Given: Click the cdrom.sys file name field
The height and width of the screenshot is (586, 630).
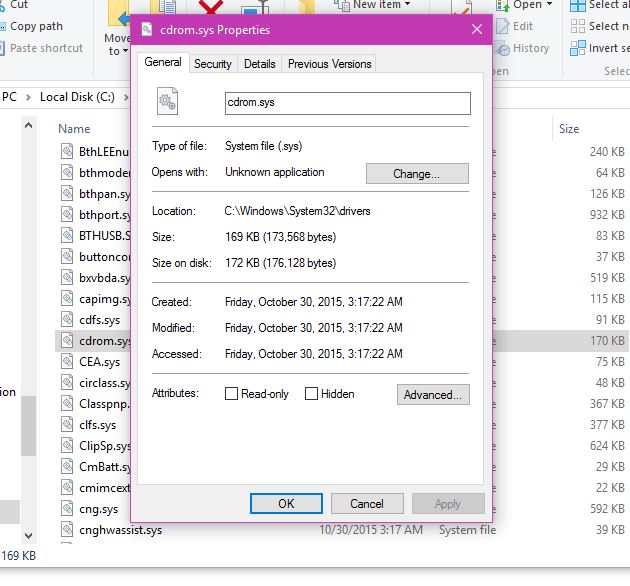Looking at the screenshot, I should (348, 103).
